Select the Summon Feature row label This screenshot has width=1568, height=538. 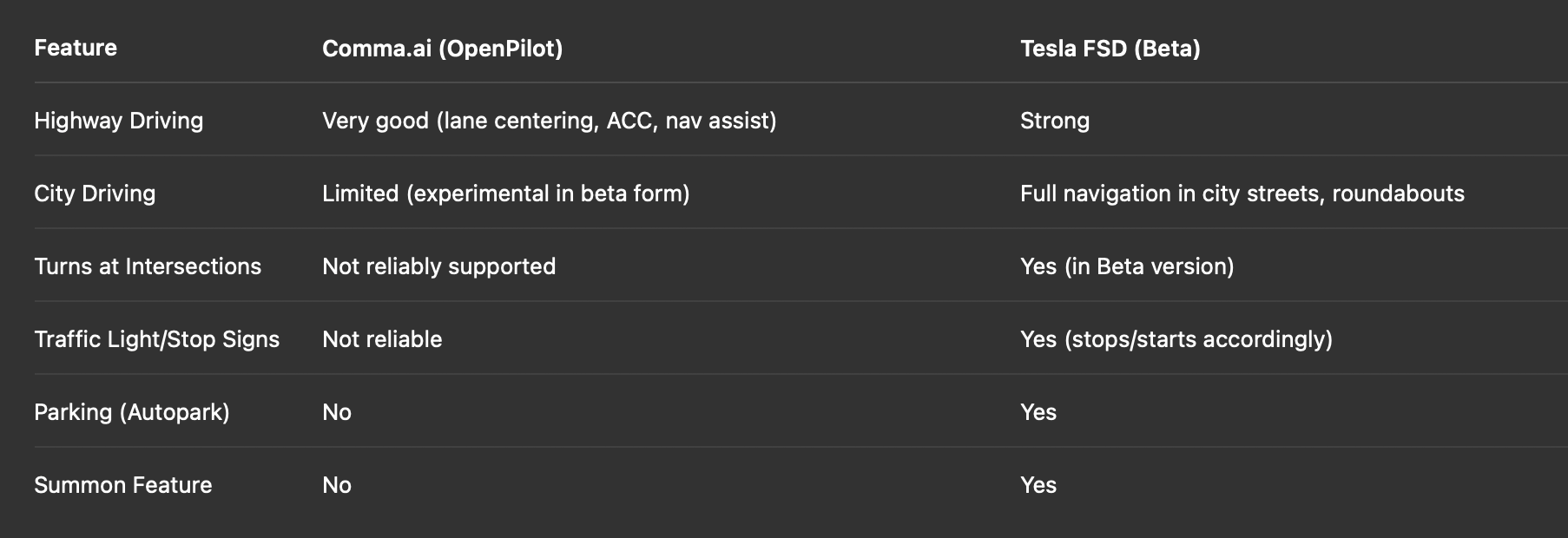point(123,485)
